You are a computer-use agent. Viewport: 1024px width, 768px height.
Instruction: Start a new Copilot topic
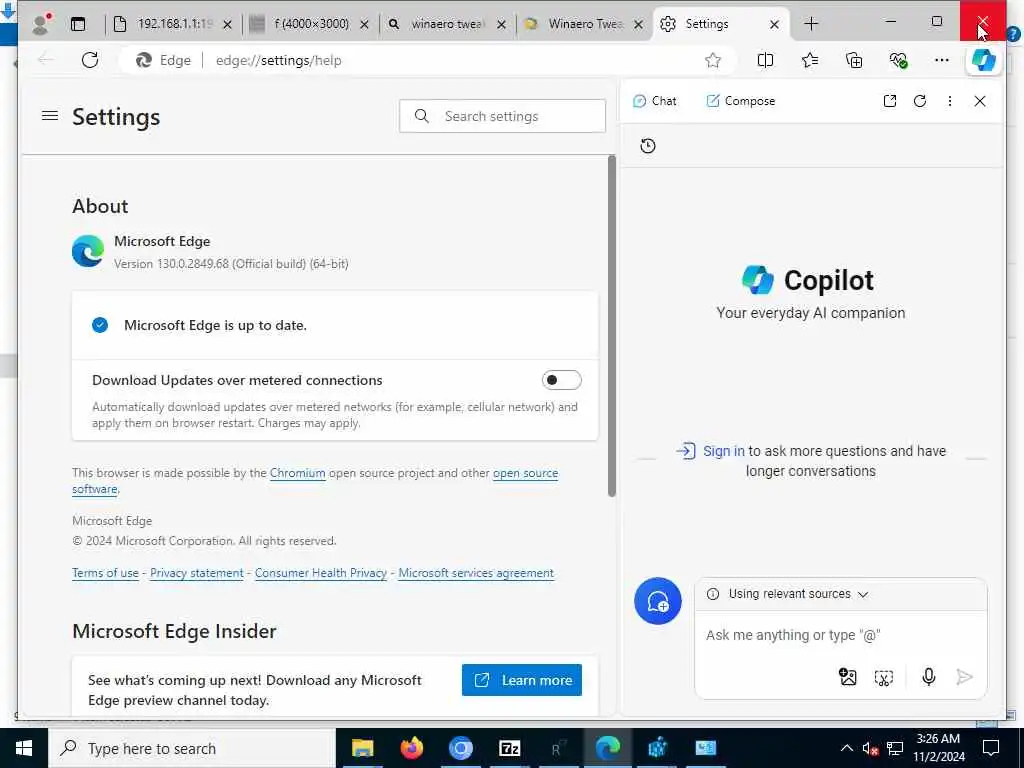pyautogui.click(x=658, y=601)
